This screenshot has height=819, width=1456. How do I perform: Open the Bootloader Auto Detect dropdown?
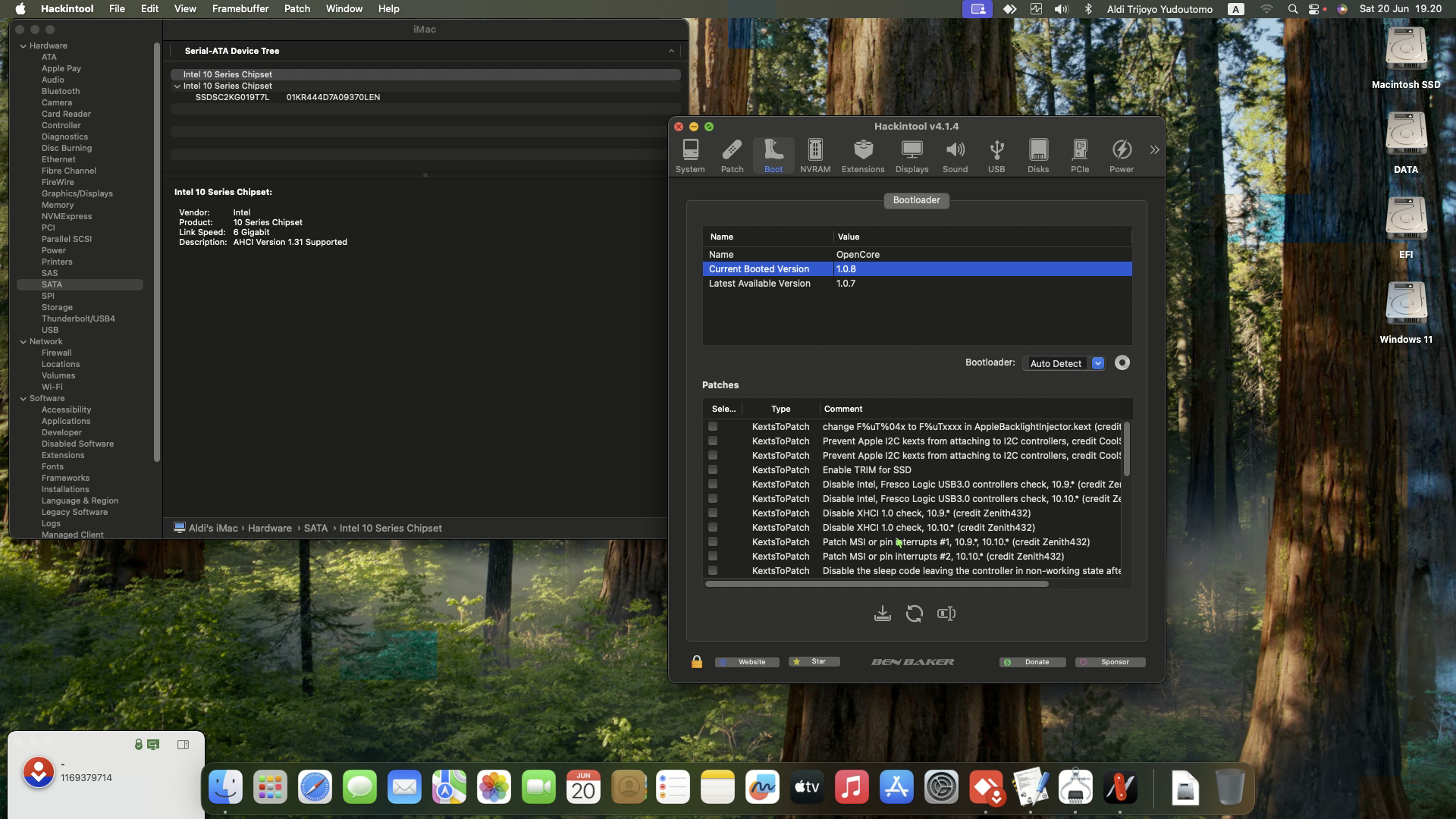click(1064, 363)
